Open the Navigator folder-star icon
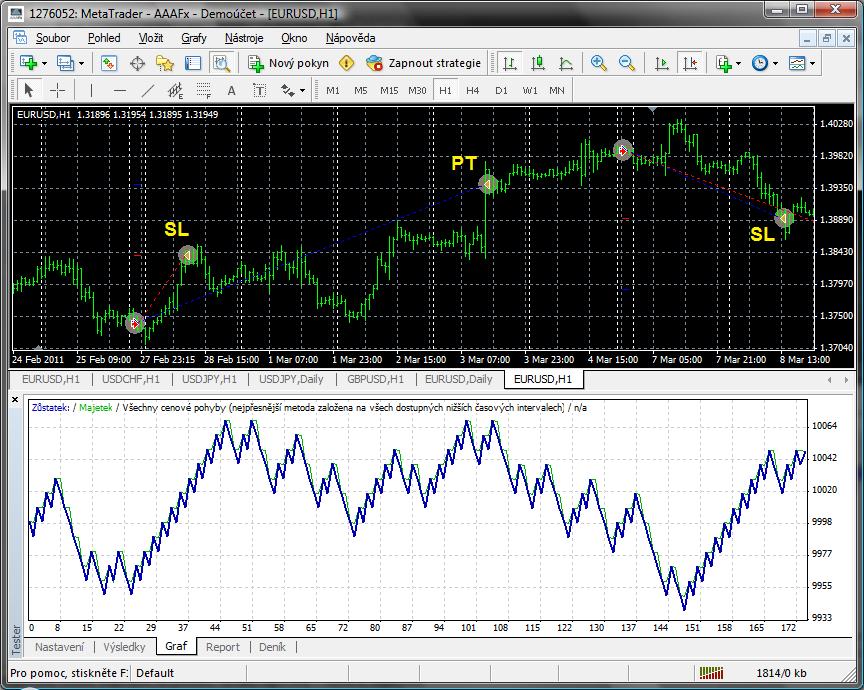The width and height of the screenshot is (864, 690). click(x=165, y=63)
